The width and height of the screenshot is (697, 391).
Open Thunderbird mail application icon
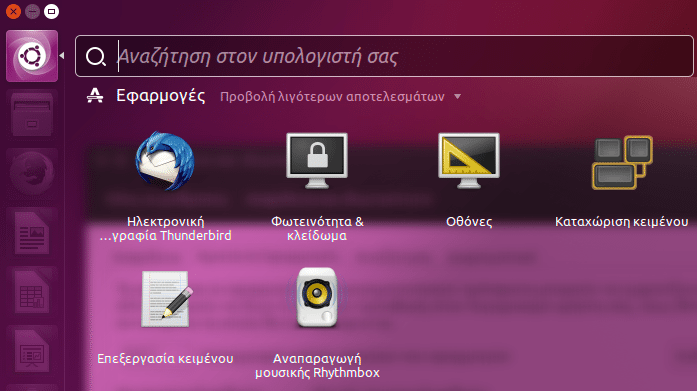point(165,161)
